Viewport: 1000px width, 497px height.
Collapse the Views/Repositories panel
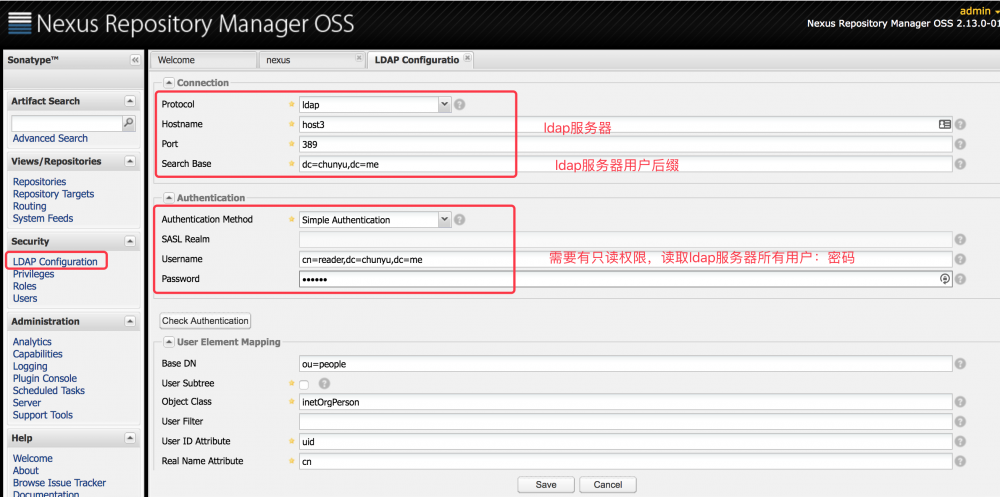[x=130, y=161]
